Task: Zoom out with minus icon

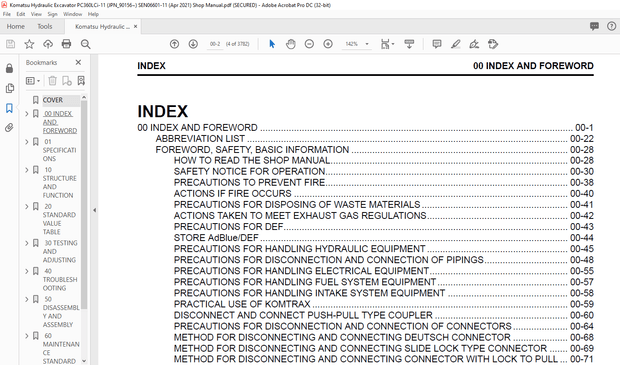Action: [x=309, y=44]
